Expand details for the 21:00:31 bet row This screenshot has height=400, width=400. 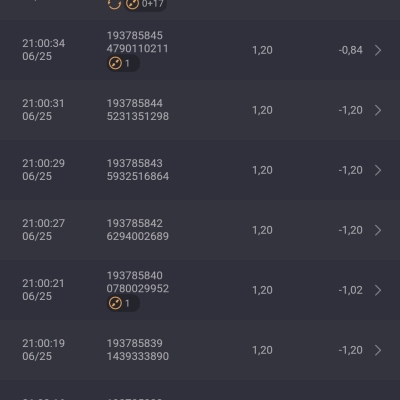(x=378, y=110)
